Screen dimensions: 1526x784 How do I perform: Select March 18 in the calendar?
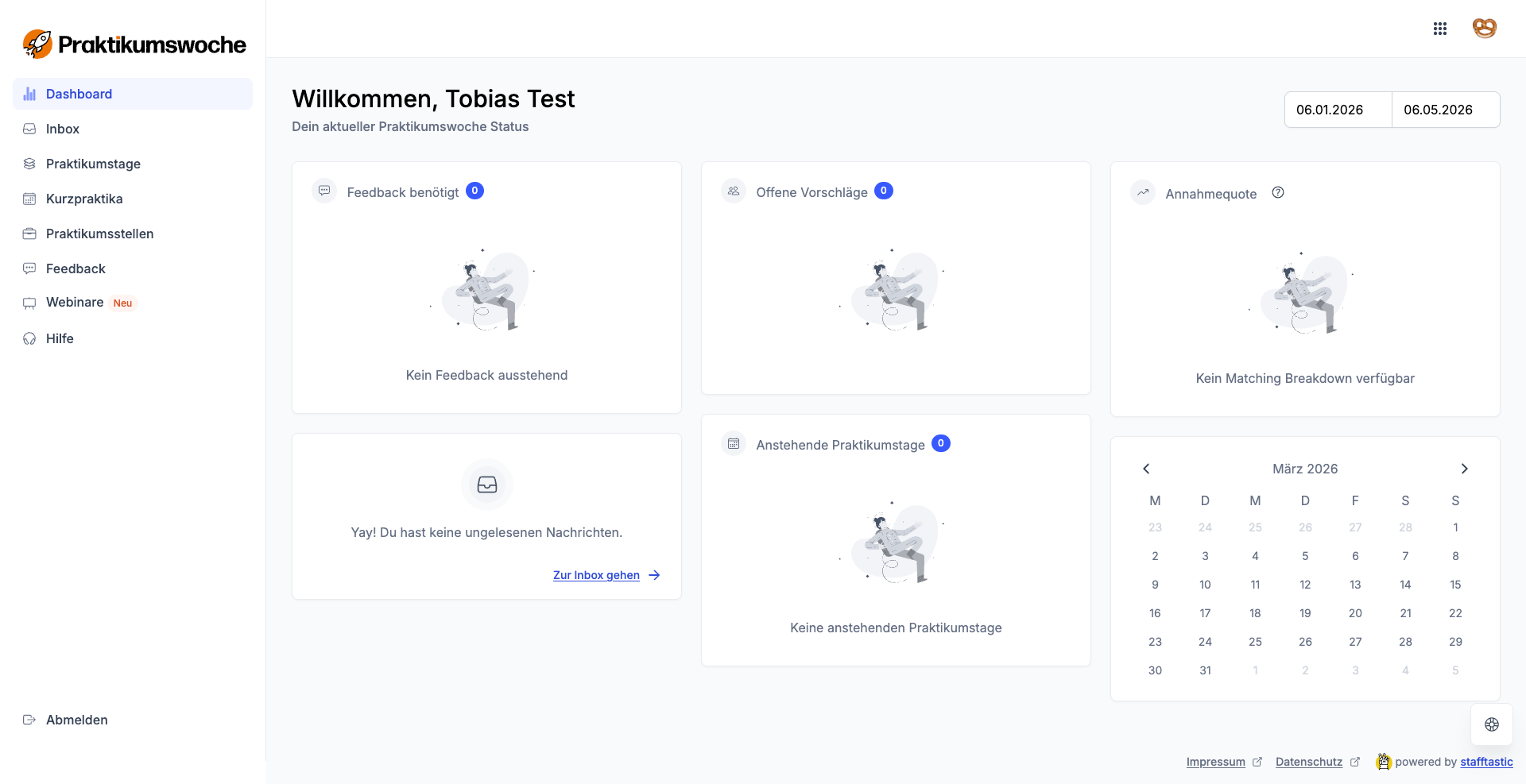pos(1255,613)
